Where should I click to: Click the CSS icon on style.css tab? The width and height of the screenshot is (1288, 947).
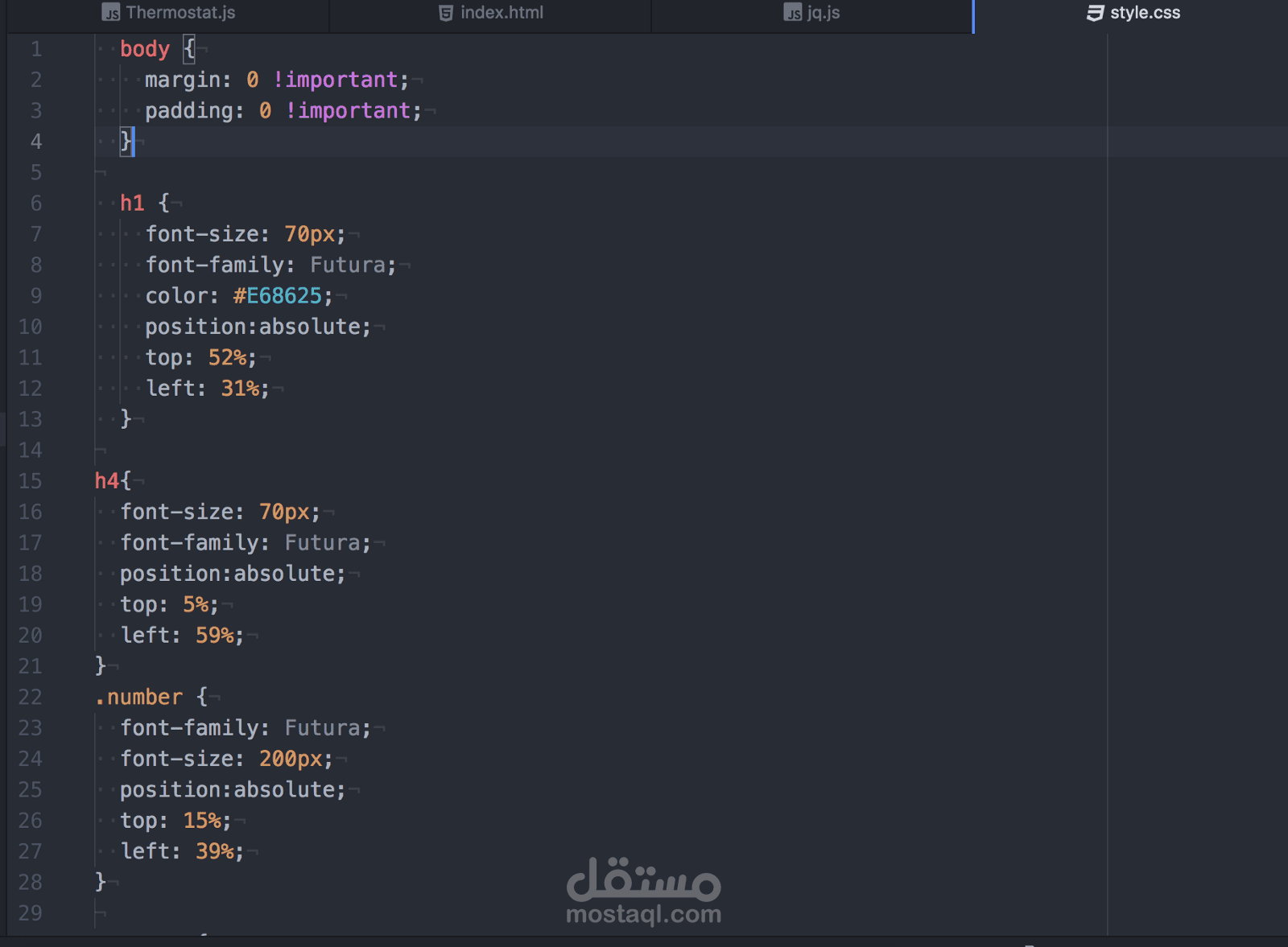pos(1095,13)
